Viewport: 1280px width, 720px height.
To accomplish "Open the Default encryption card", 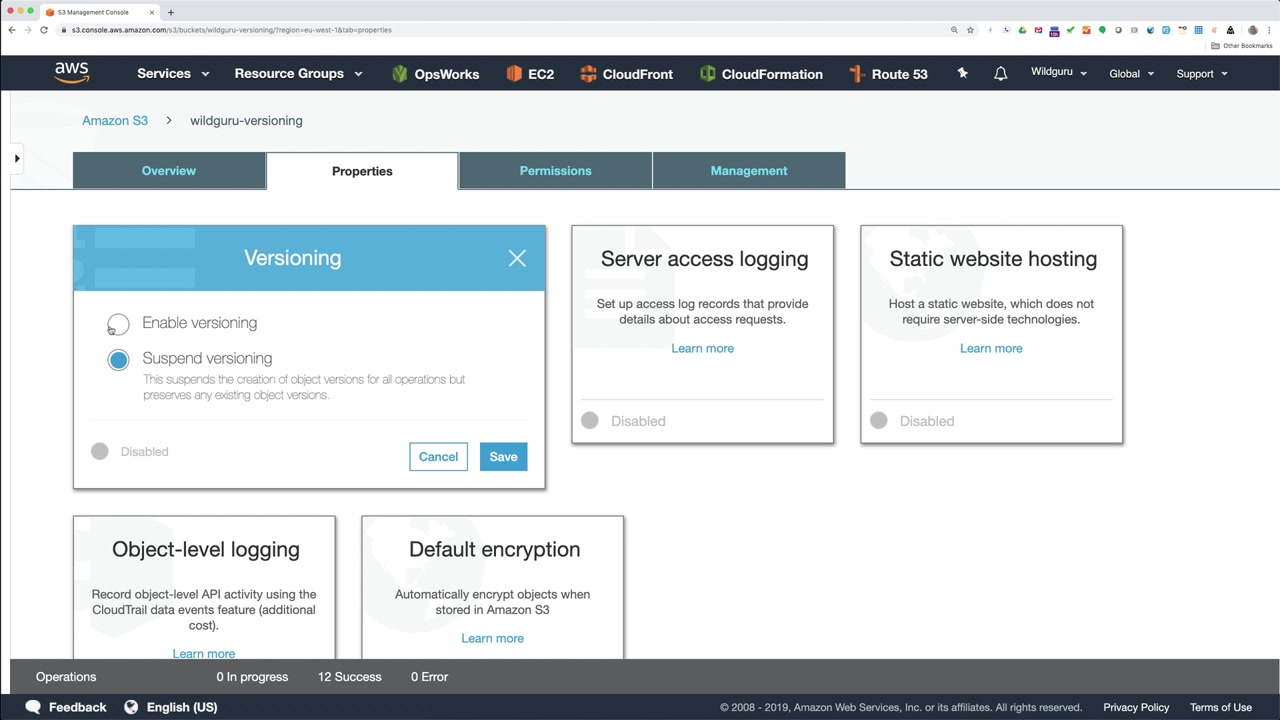I will (492, 587).
